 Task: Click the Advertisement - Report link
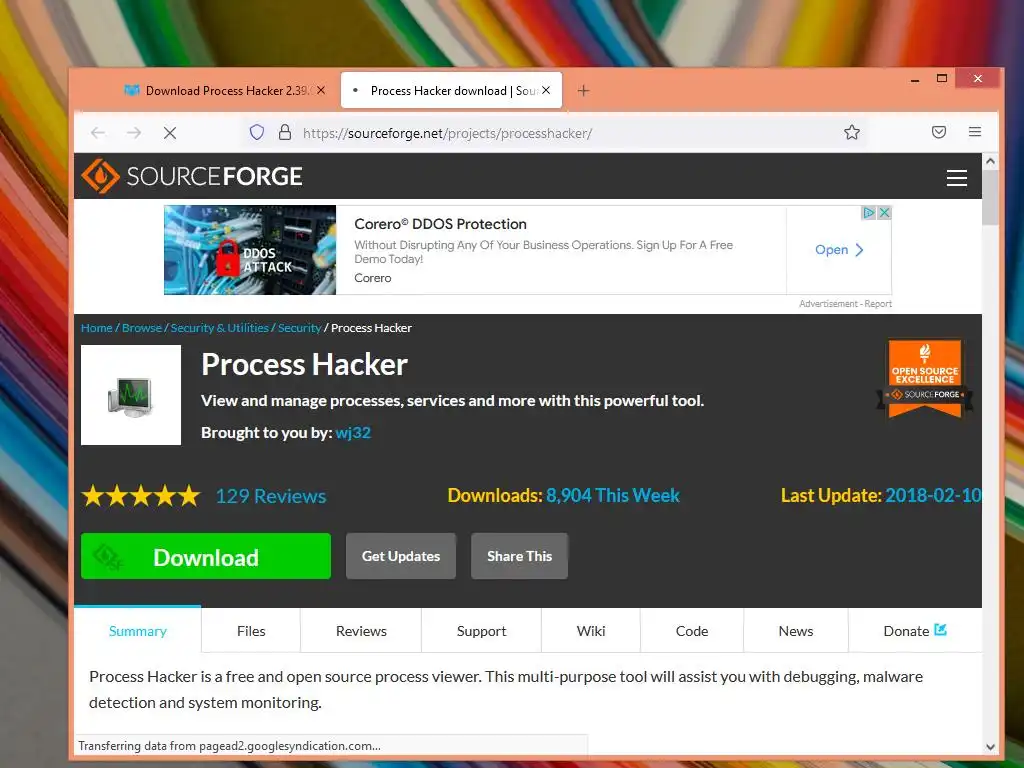(x=845, y=304)
